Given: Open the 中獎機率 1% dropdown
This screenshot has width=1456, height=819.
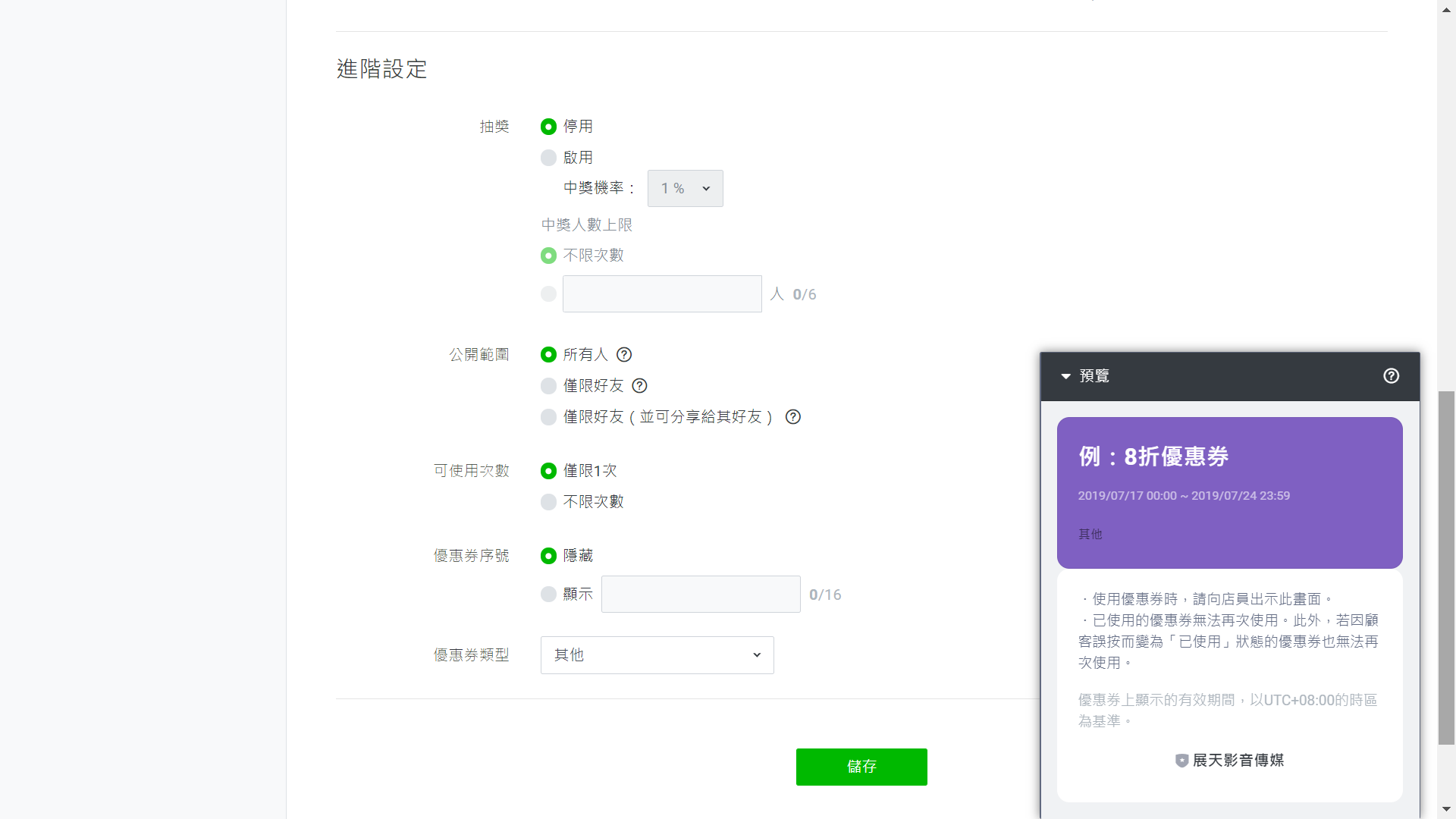Looking at the screenshot, I should pyautogui.click(x=685, y=189).
